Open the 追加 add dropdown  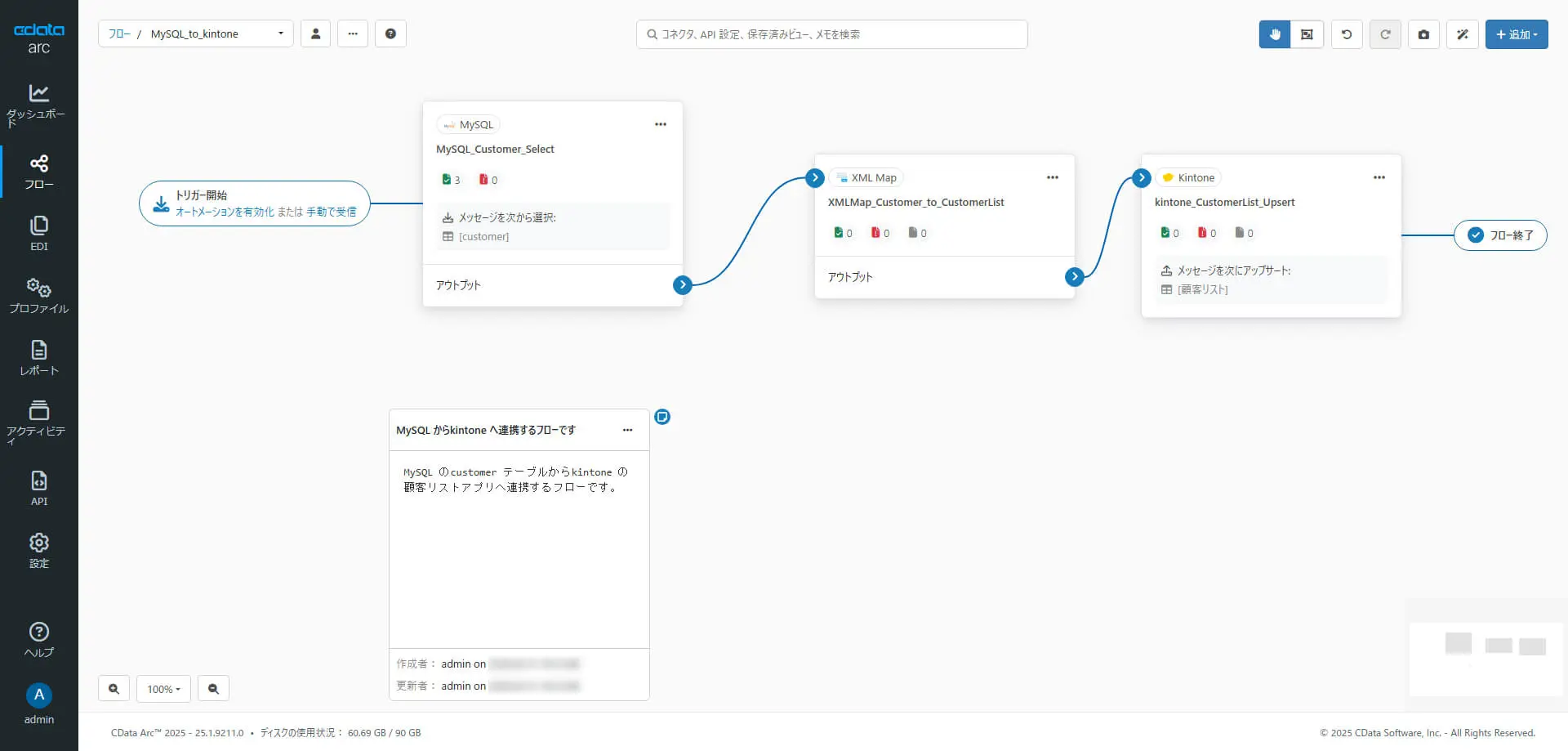pos(1517,34)
